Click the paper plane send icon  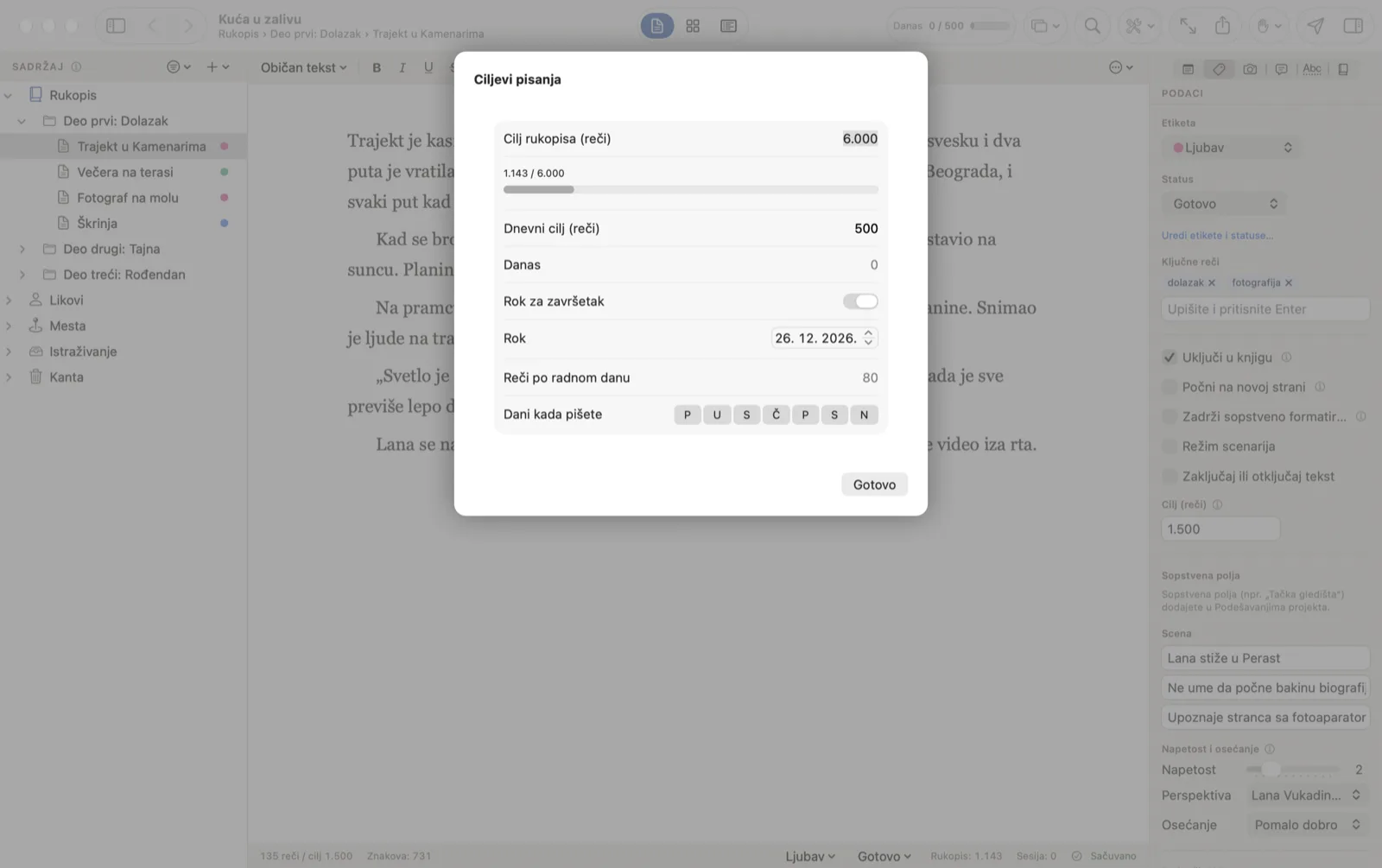coord(1315,26)
